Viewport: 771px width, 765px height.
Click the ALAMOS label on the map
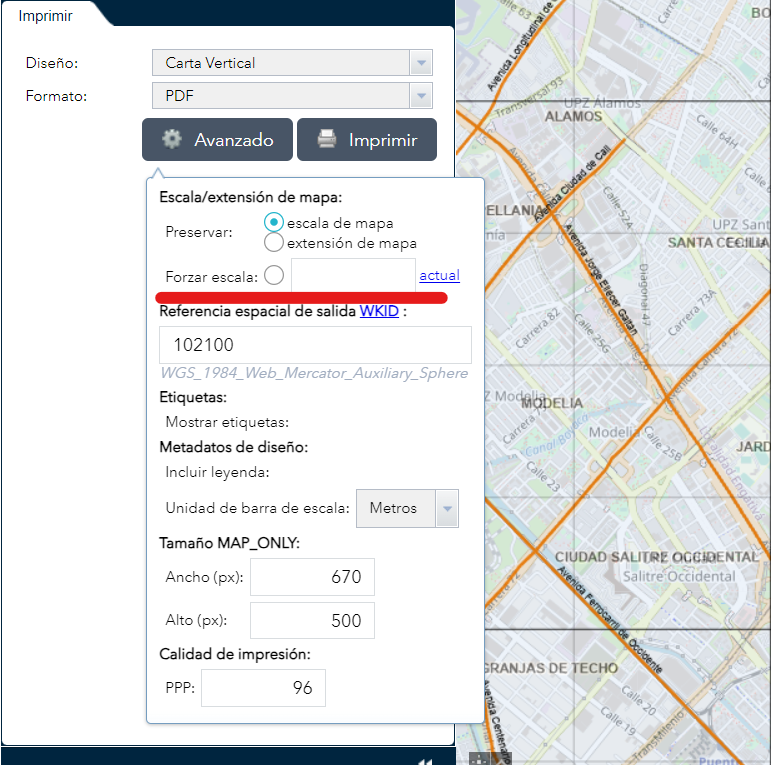click(573, 117)
